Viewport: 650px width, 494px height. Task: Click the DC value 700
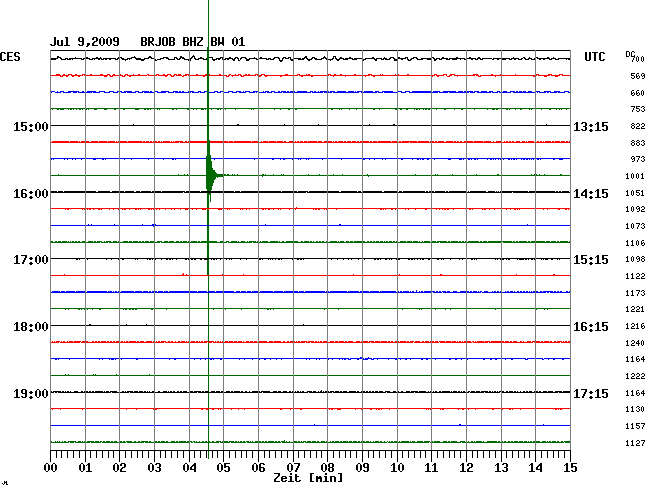click(638, 59)
